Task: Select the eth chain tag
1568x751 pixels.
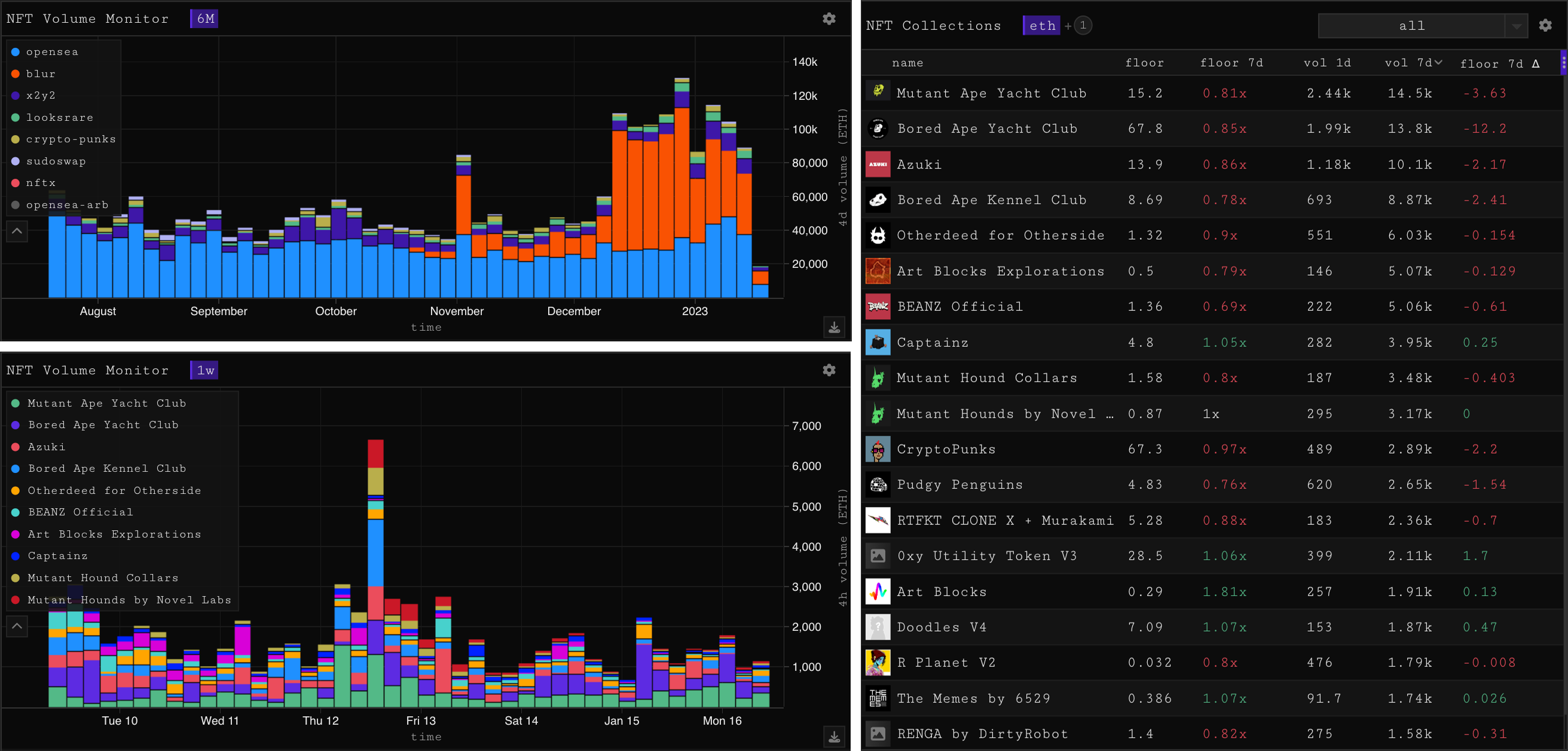Action: [1041, 26]
